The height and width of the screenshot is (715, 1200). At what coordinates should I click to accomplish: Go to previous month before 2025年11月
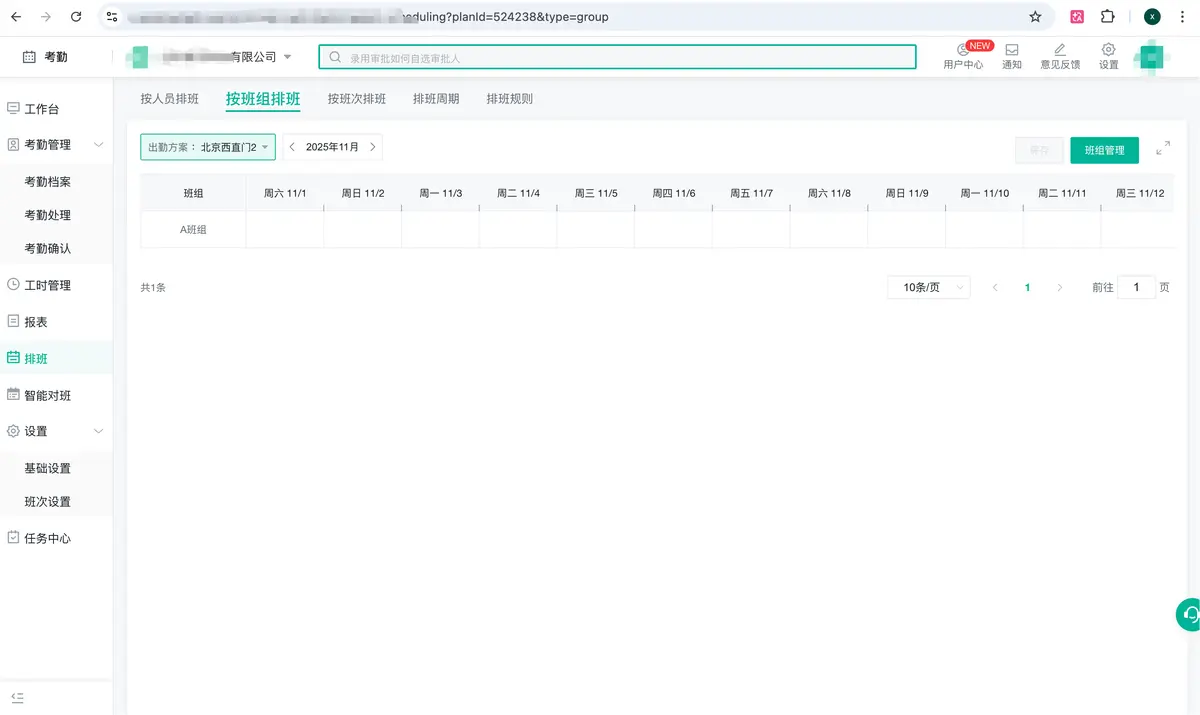click(x=292, y=147)
